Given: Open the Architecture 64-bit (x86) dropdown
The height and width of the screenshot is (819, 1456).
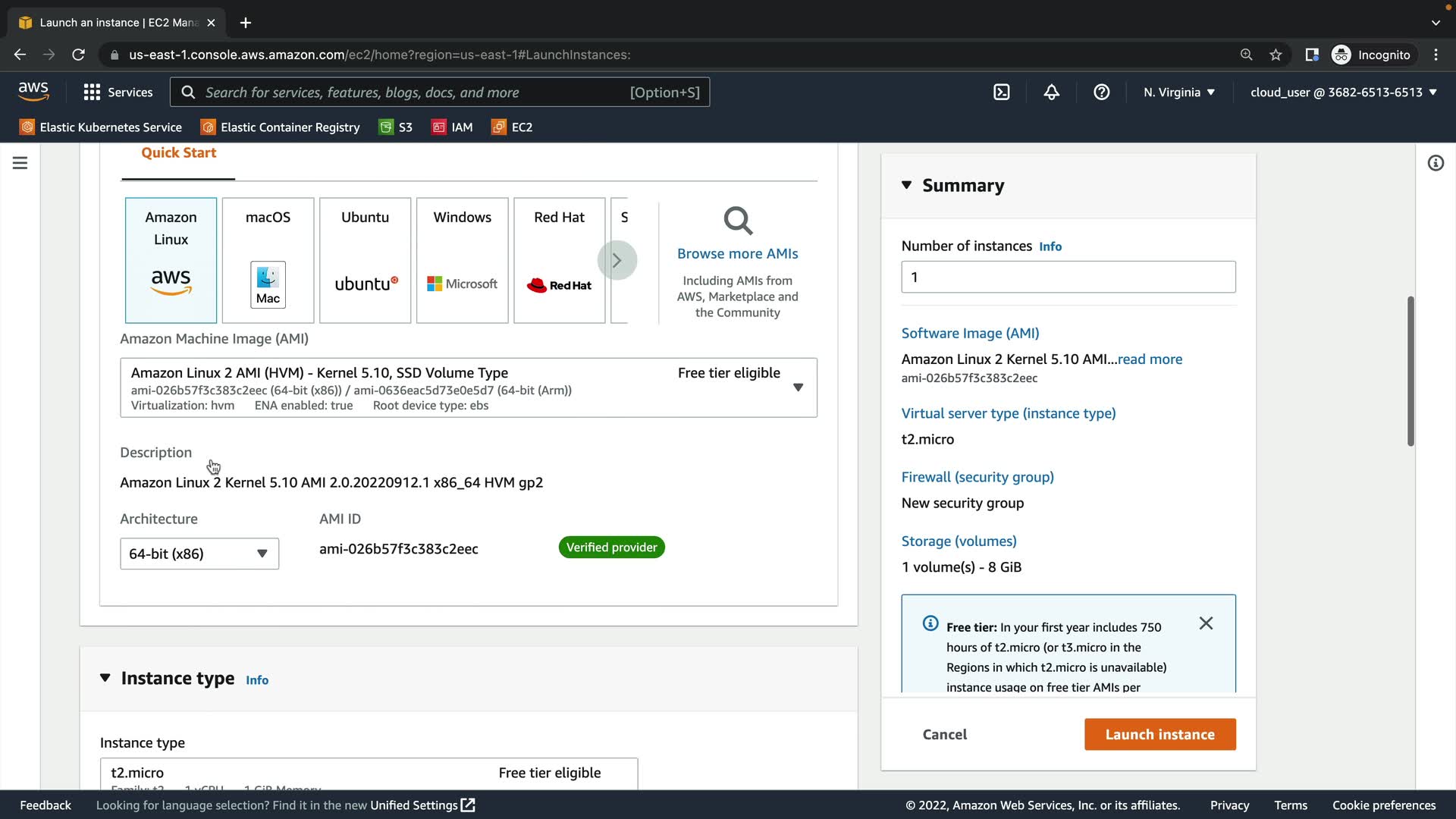Looking at the screenshot, I should (199, 554).
